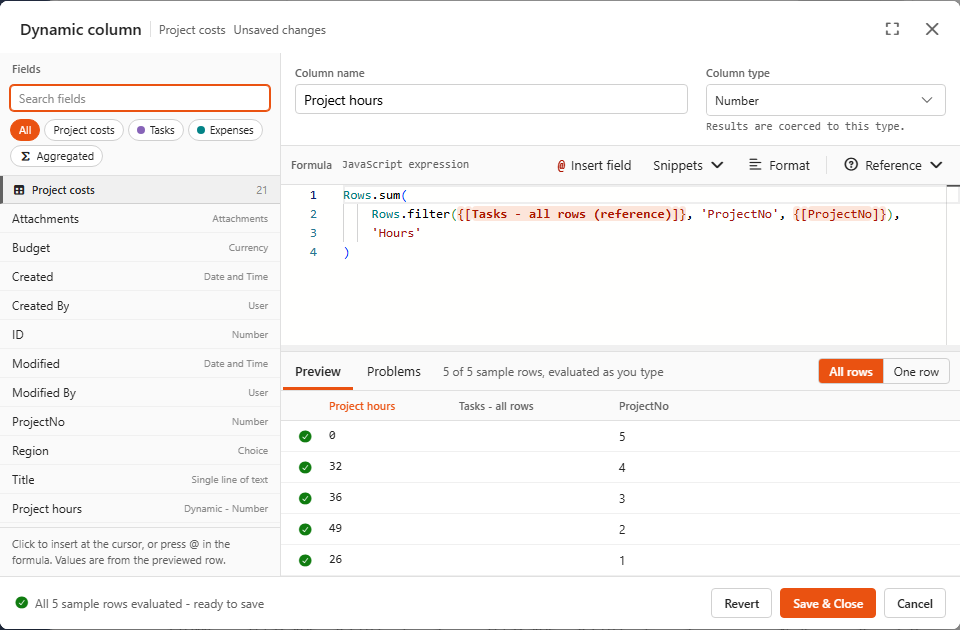Image resolution: width=960 pixels, height=630 pixels.
Task: Open the Snippets dropdown
Action: pos(688,165)
